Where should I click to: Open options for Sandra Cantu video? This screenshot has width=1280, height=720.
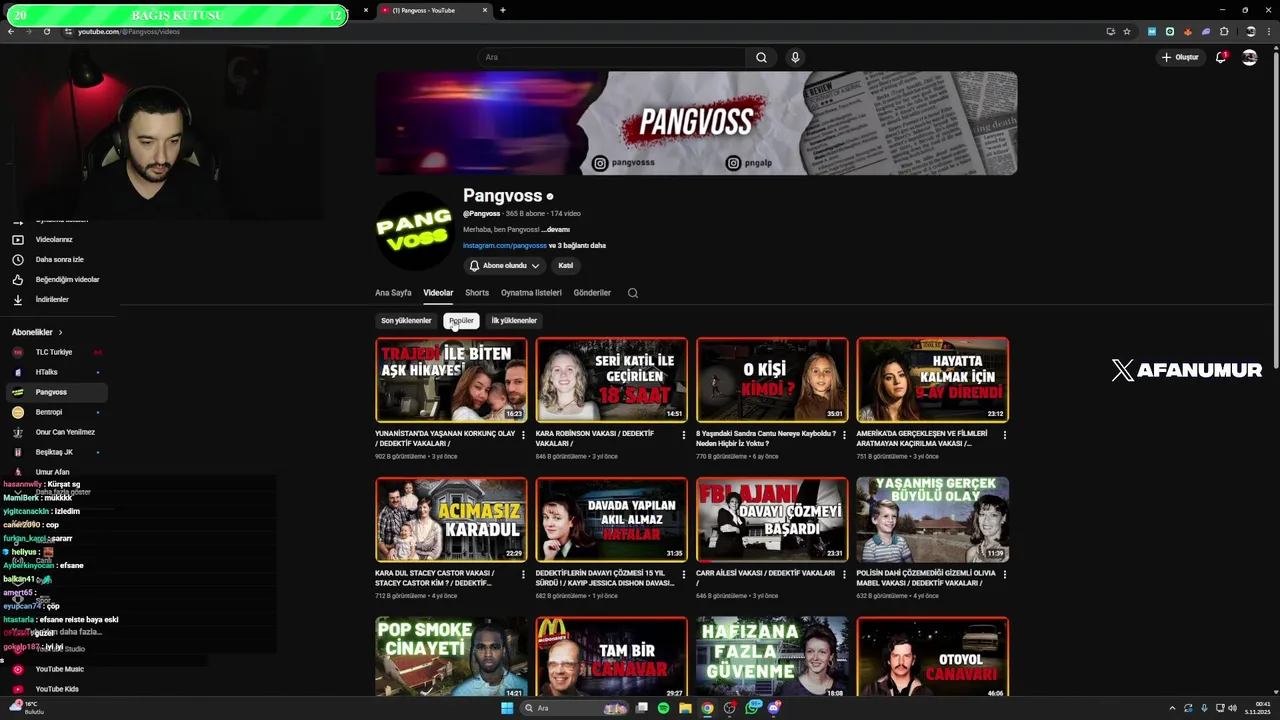click(844, 435)
